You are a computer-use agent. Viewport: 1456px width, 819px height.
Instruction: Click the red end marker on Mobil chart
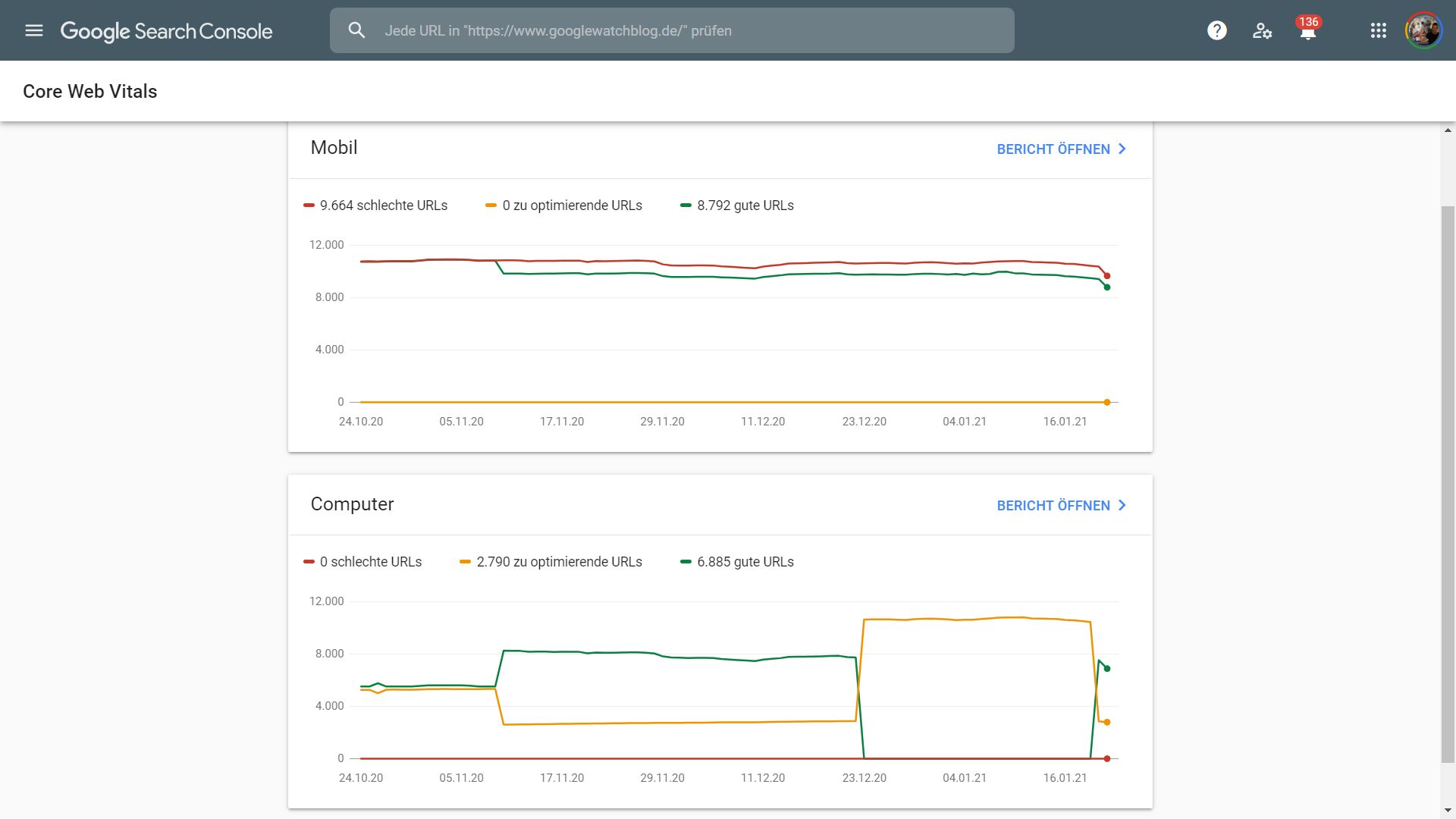point(1107,276)
